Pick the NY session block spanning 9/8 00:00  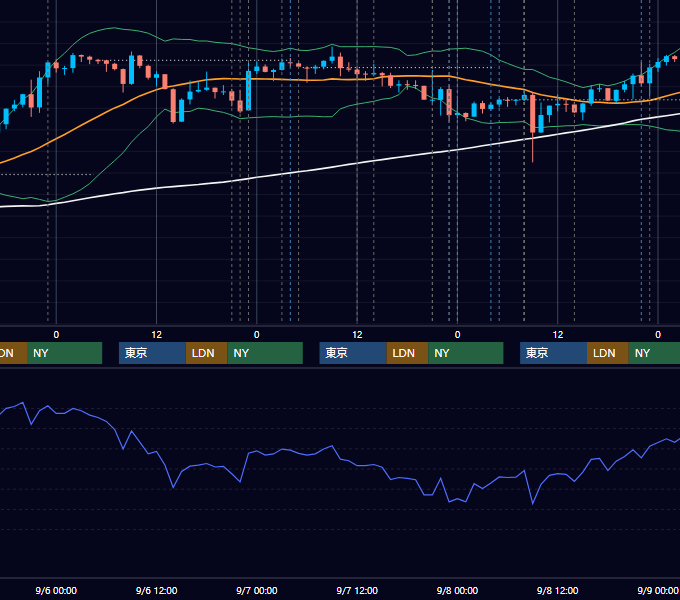(x=466, y=353)
